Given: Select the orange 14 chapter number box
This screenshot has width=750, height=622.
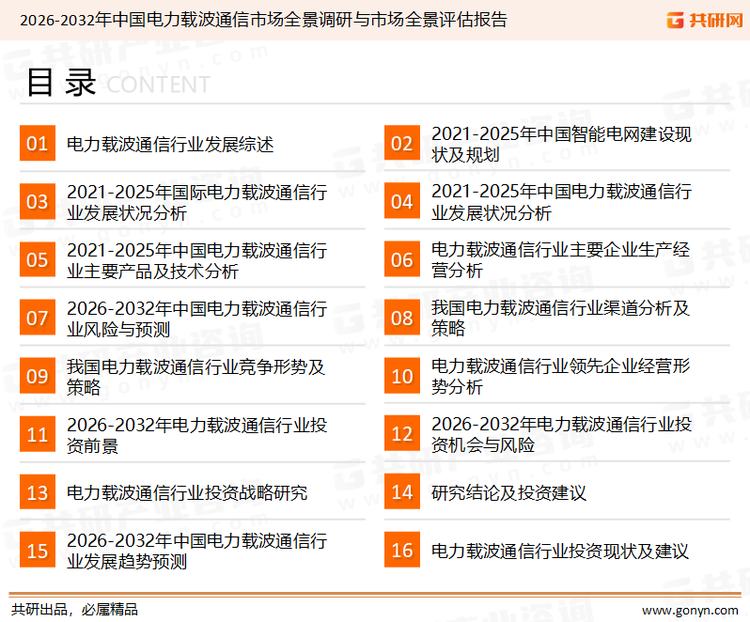Looking at the screenshot, I should click(402, 492).
